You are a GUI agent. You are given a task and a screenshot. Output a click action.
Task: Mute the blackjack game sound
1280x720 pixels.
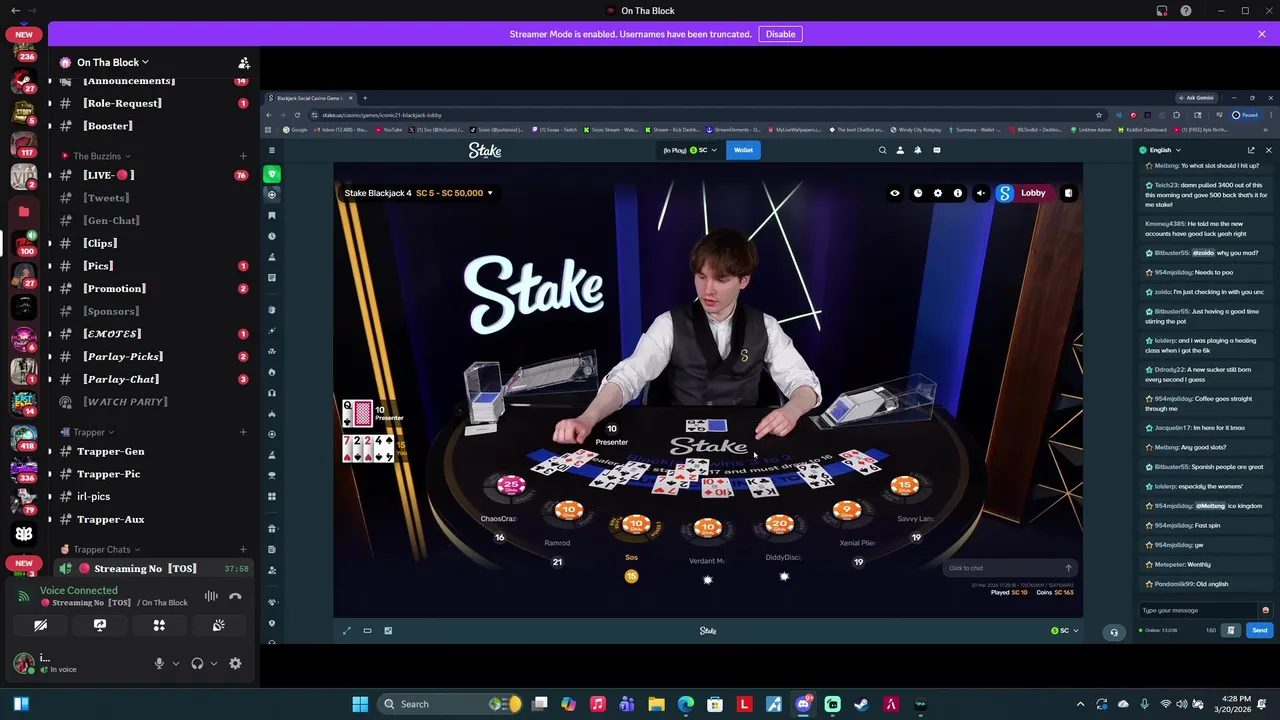[980, 193]
